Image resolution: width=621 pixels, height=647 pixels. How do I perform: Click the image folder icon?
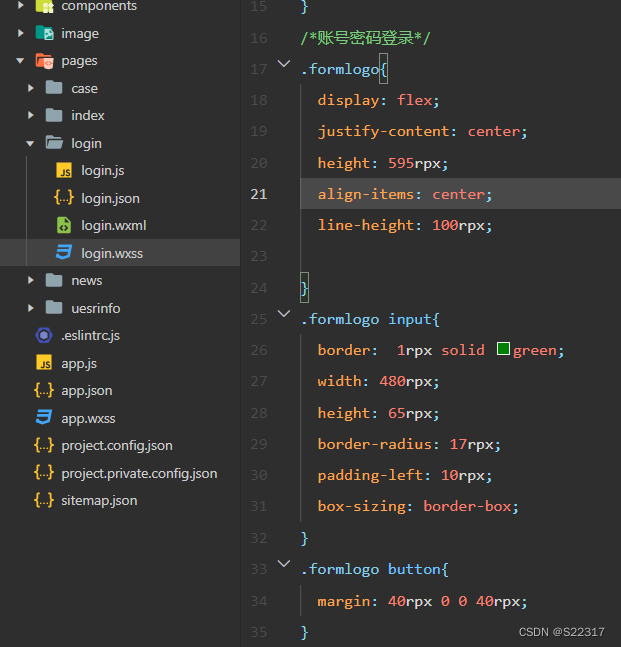point(45,33)
